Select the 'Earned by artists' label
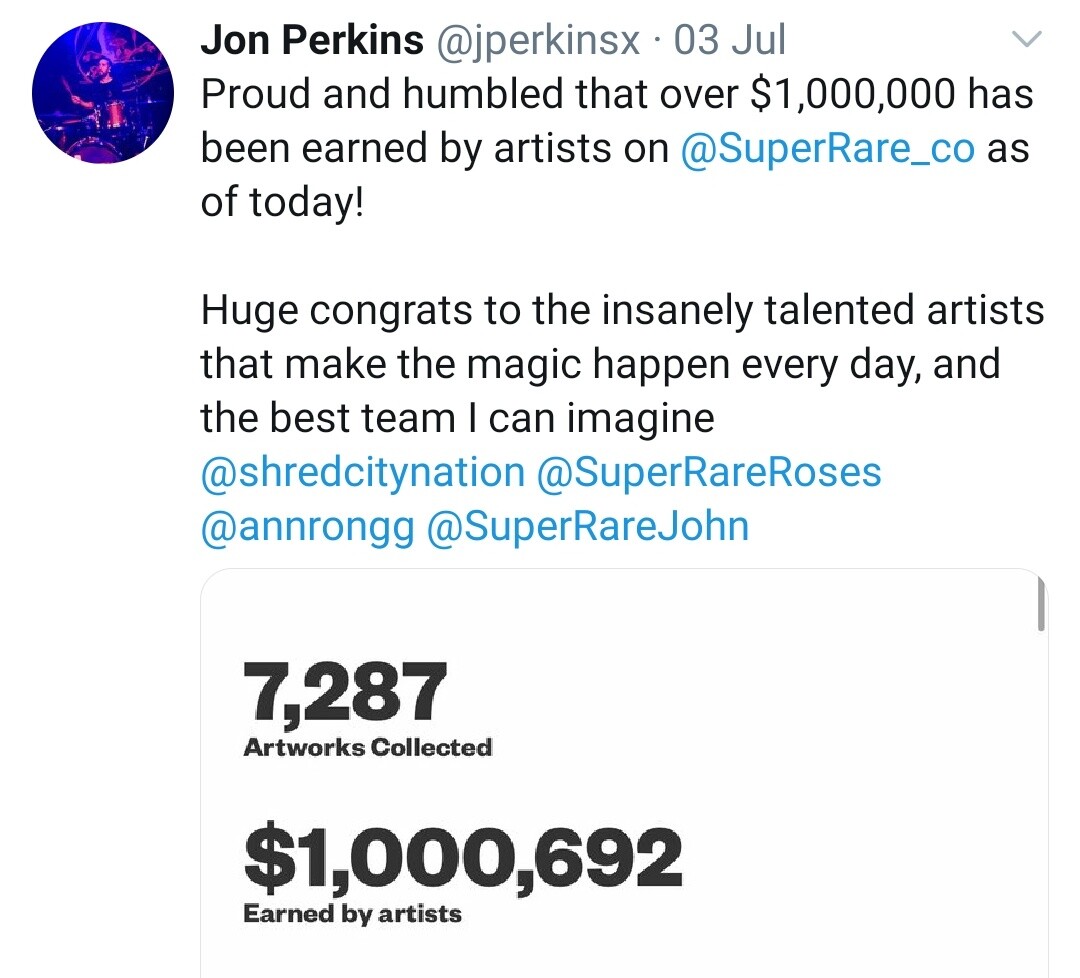The height and width of the screenshot is (978, 1080). coord(352,914)
